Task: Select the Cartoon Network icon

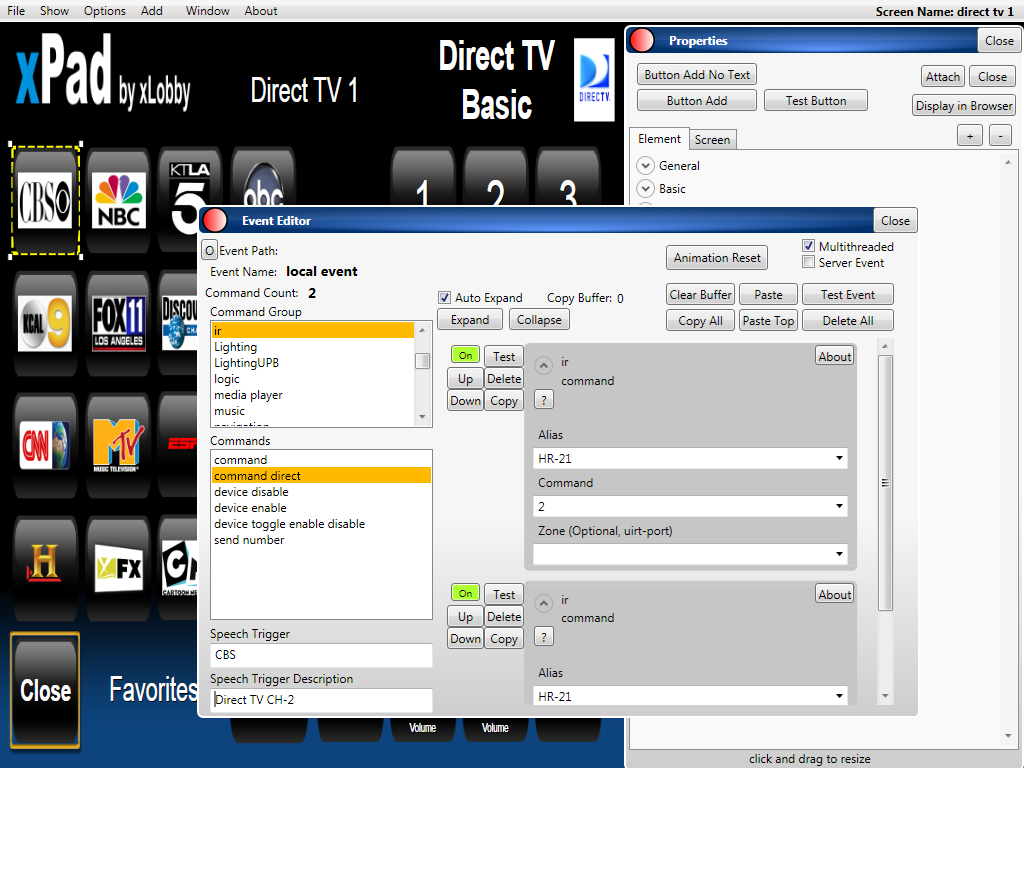Action: [x=180, y=568]
